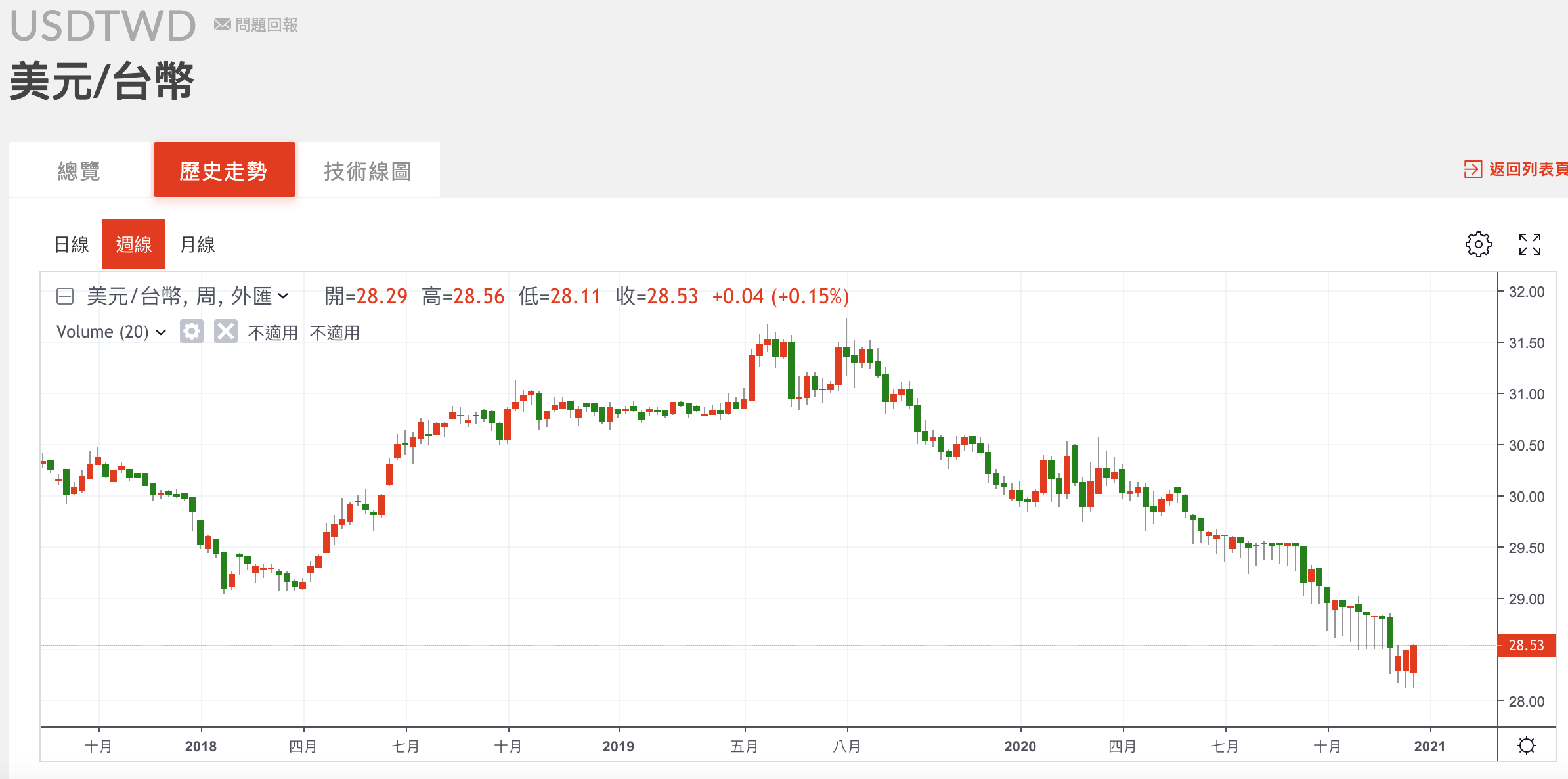The image size is (1568, 779).
Task: Expand the Volume (20) dropdown
Action: click(161, 332)
